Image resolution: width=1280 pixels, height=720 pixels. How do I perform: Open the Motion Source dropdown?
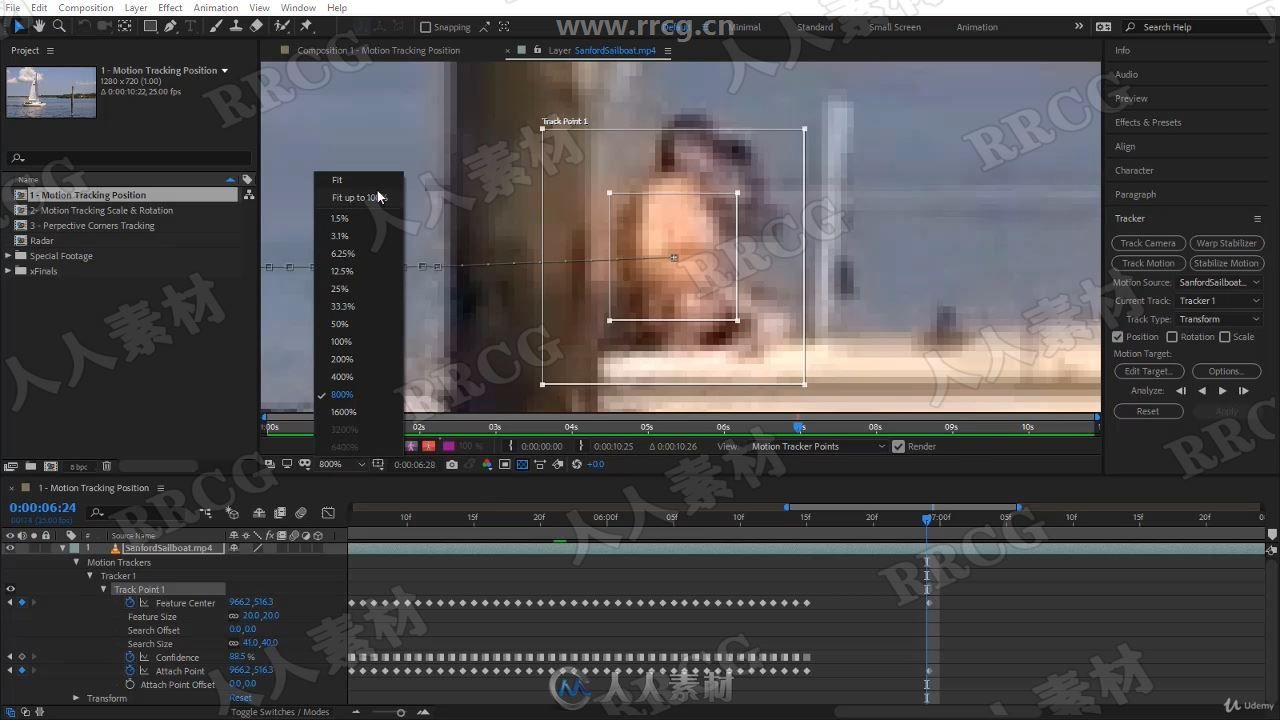click(x=1221, y=282)
